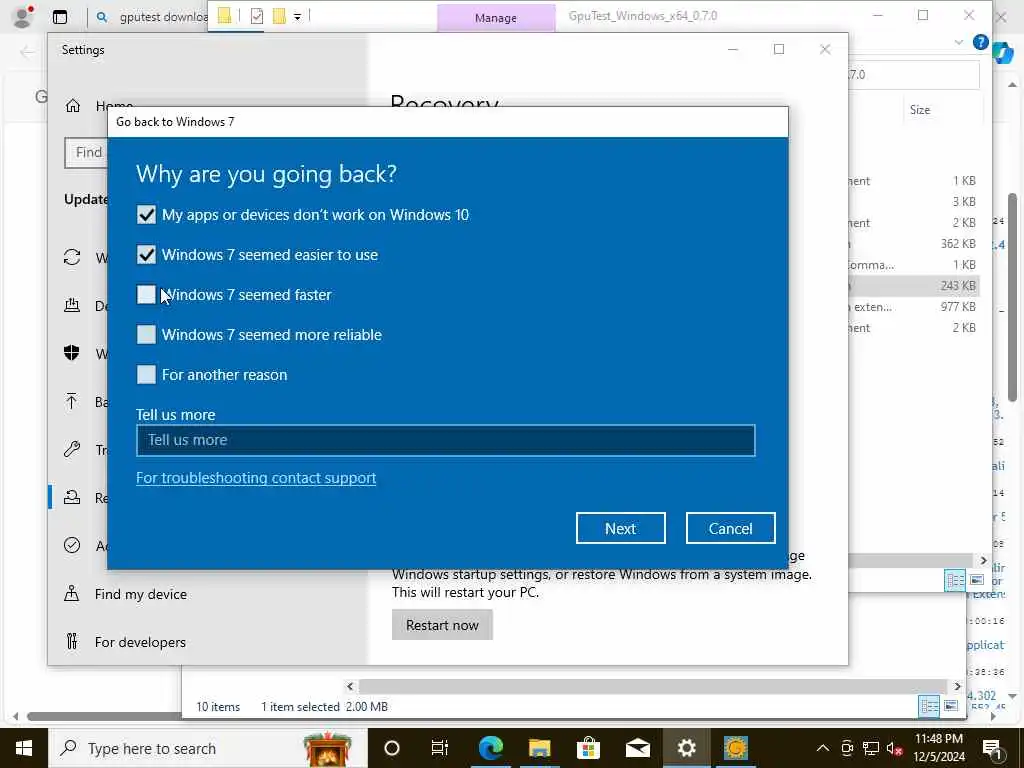The image size is (1024, 768).
Task: Open Microsoft Edge from taskbar
Action: pyautogui.click(x=491, y=748)
